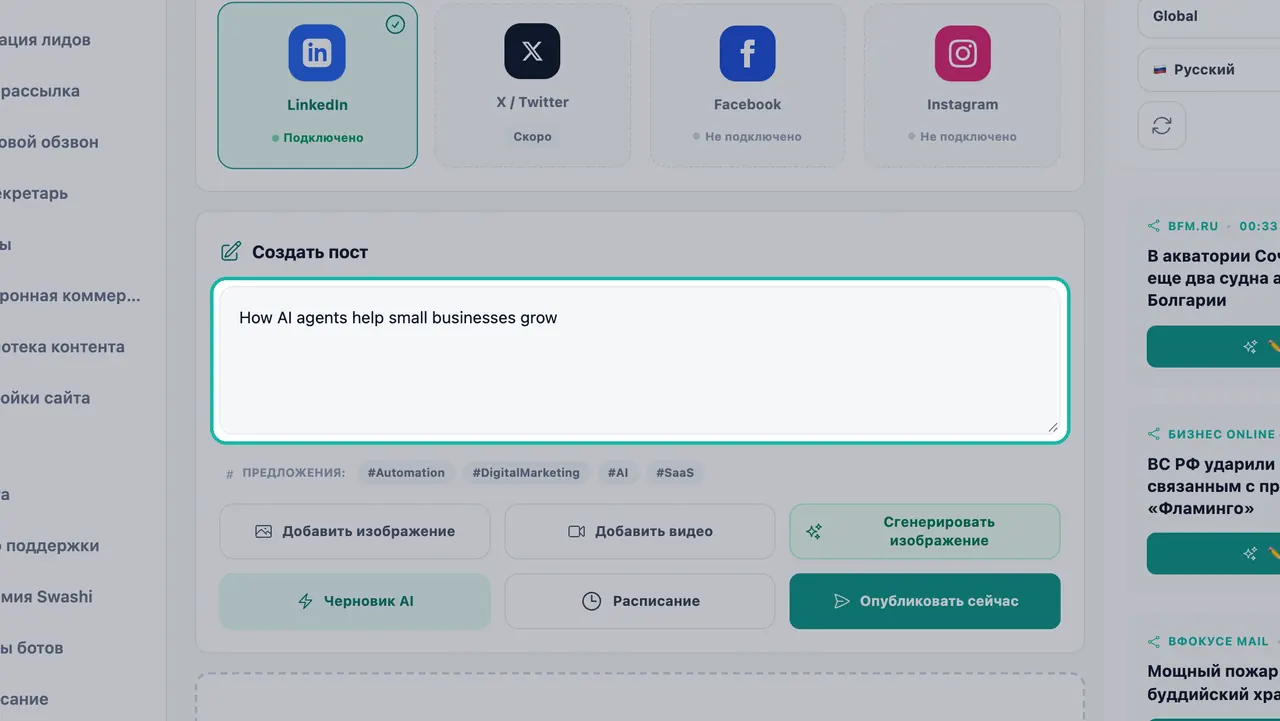Open the sidebar item ending 'ация лидов'
The image size is (1280, 721).
click(x=46, y=40)
